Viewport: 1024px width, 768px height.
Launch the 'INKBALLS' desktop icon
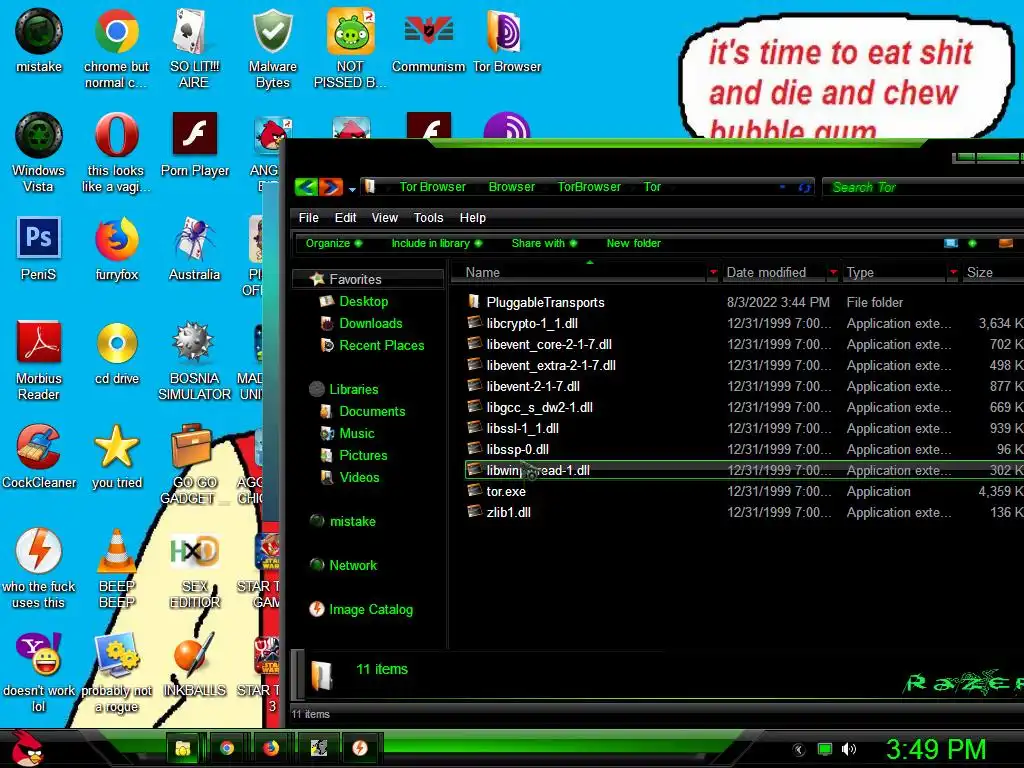(195, 665)
